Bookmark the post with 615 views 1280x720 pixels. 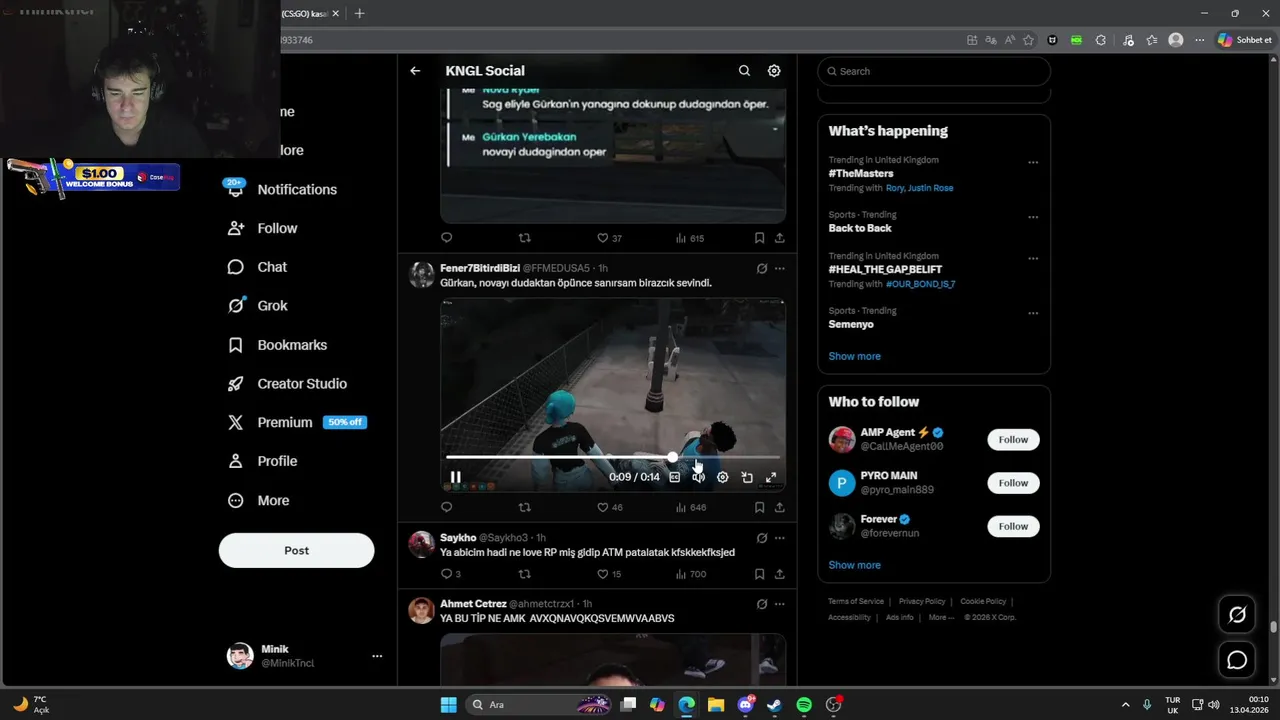(759, 238)
